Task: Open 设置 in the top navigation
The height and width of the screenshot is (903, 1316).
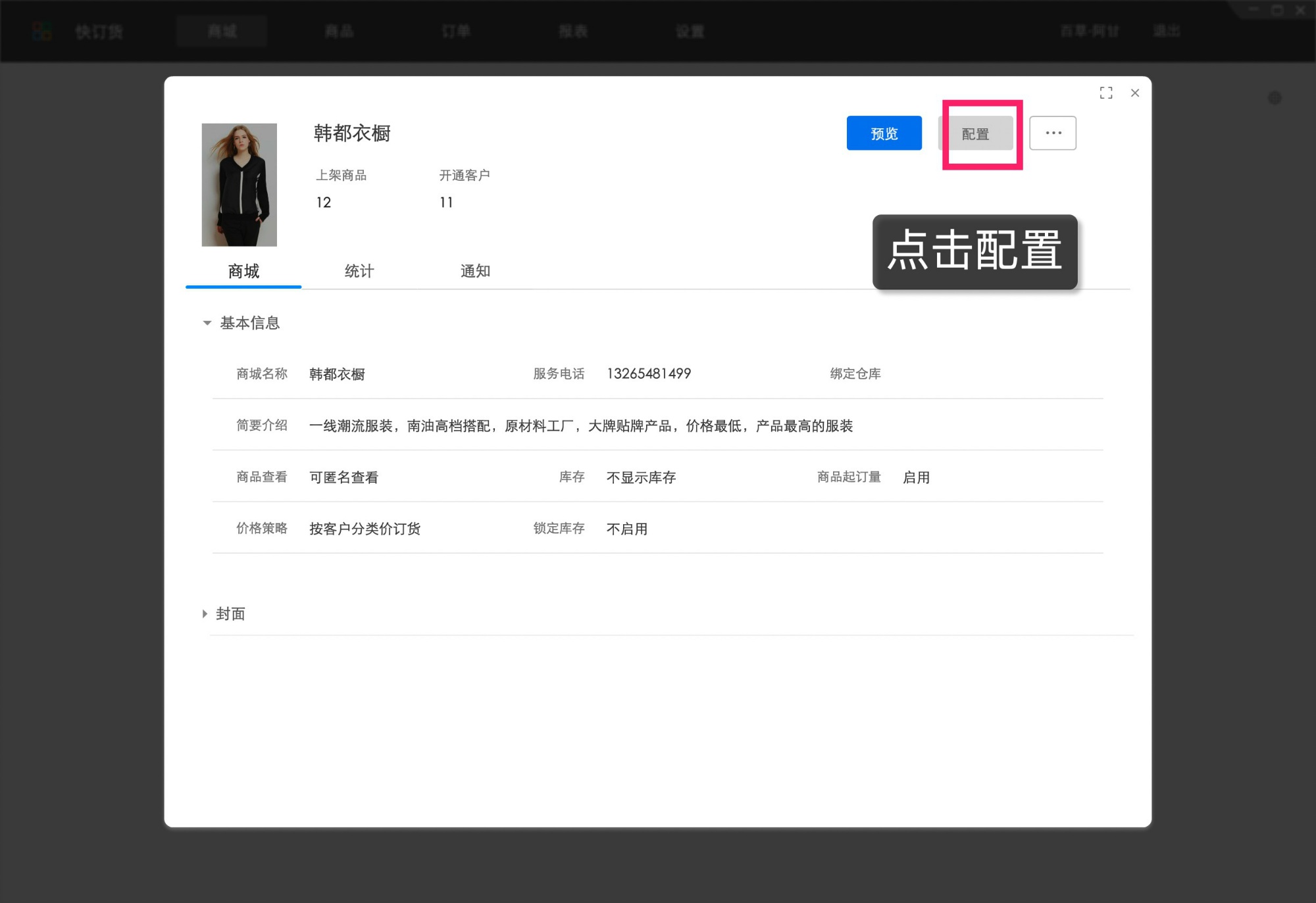Action: click(x=690, y=30)
